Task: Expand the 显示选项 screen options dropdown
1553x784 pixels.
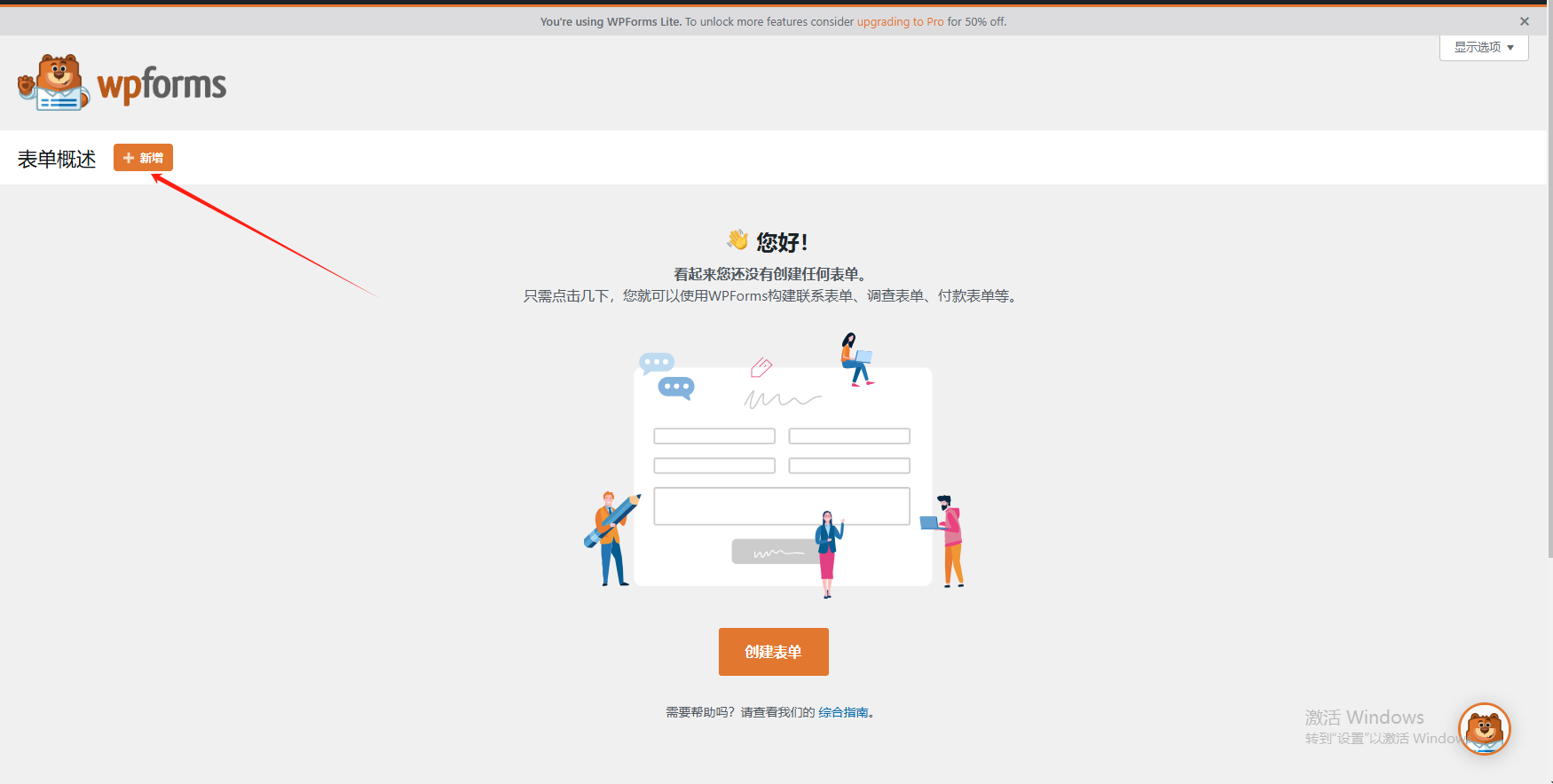Action: point(1484,48)
